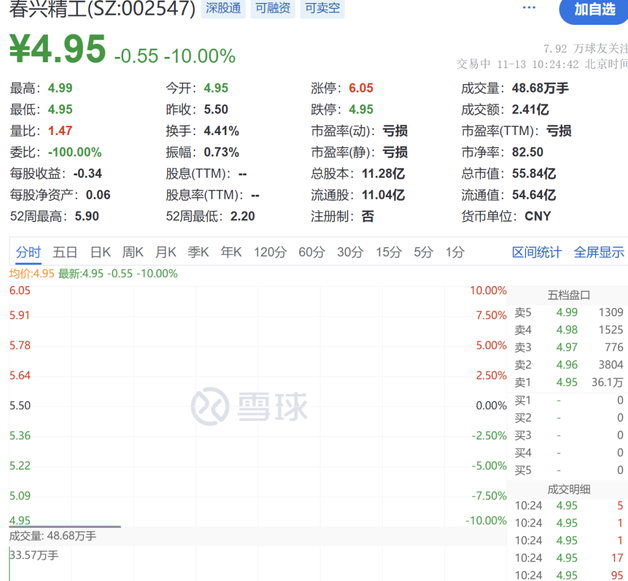The height and width of the screenshot is (581, 628).
Task: Open the three-dot more options menu
Action: 529,8
